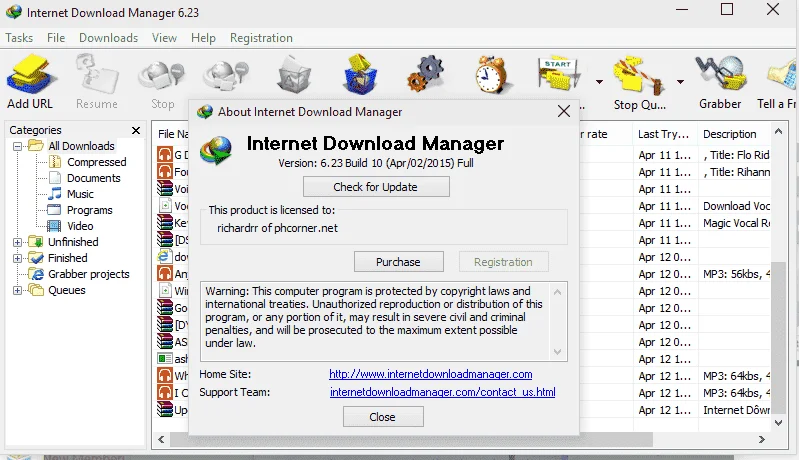Click the horizontal scrollbar left arrow
Viewport: 799px width, 460px height.
click(161, 440)
